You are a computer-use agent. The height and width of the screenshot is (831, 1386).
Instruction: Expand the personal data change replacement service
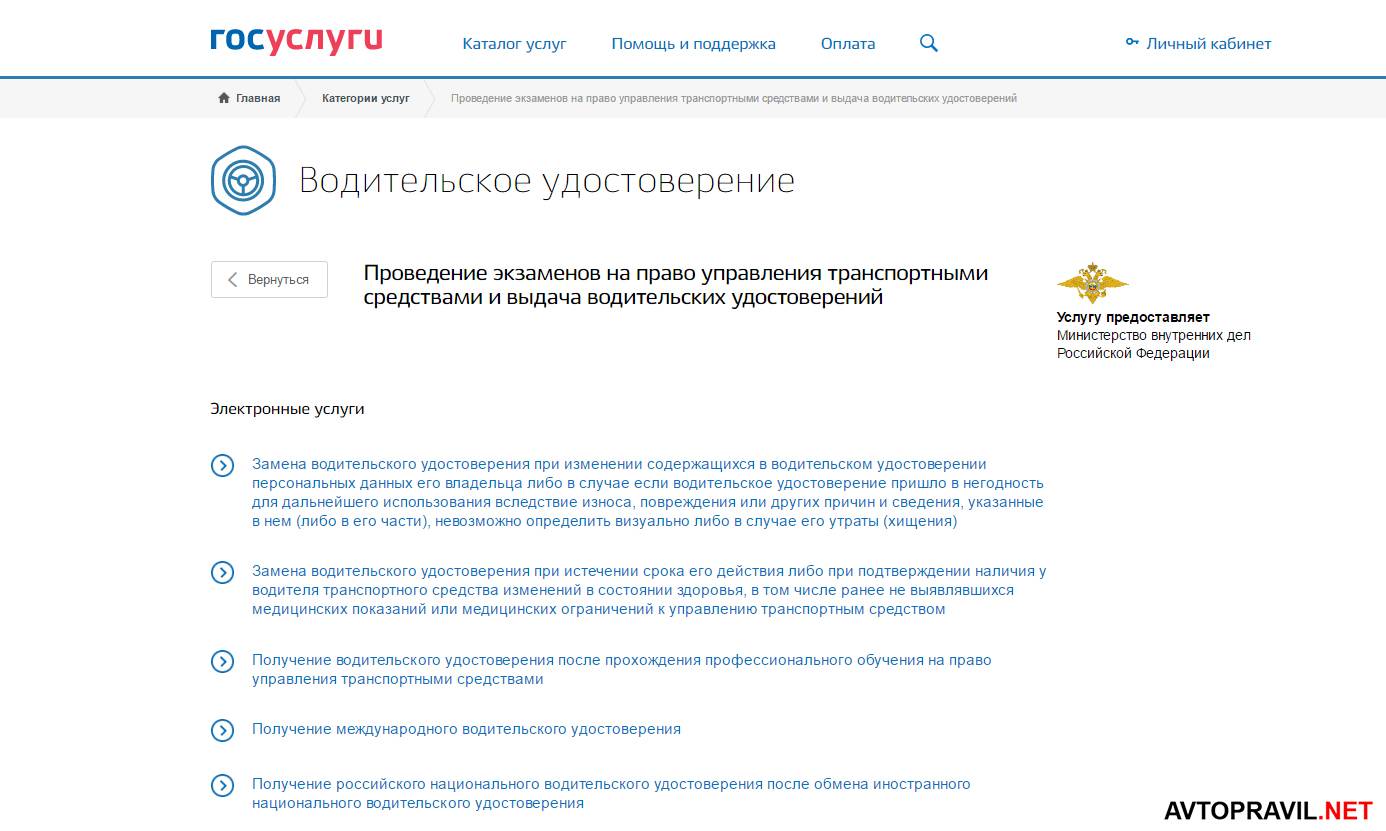tap(222, 465)
